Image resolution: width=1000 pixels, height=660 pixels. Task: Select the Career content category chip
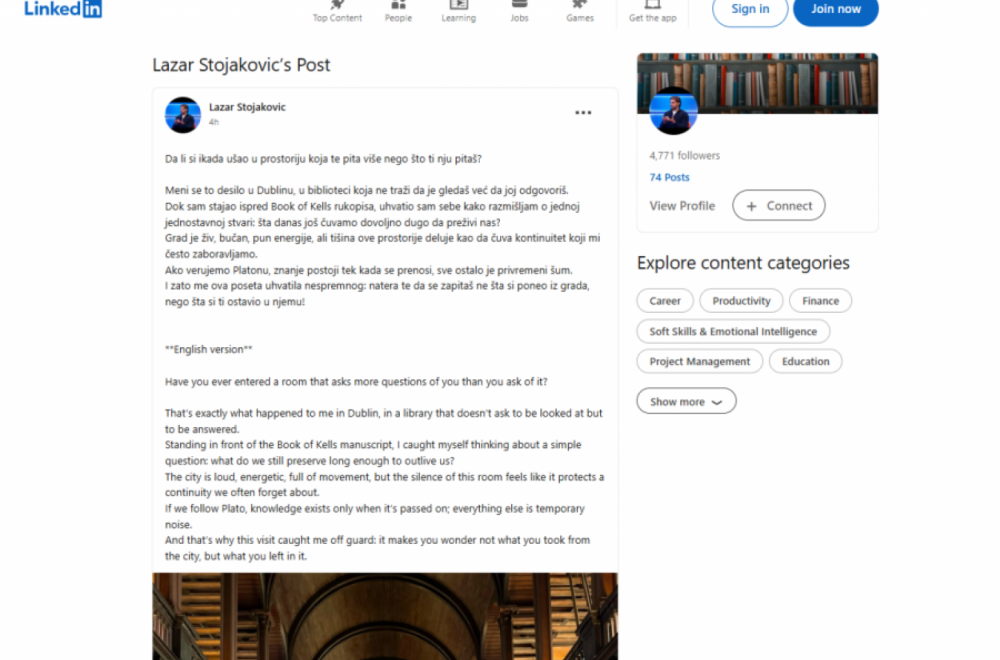(x=664, y=300)
